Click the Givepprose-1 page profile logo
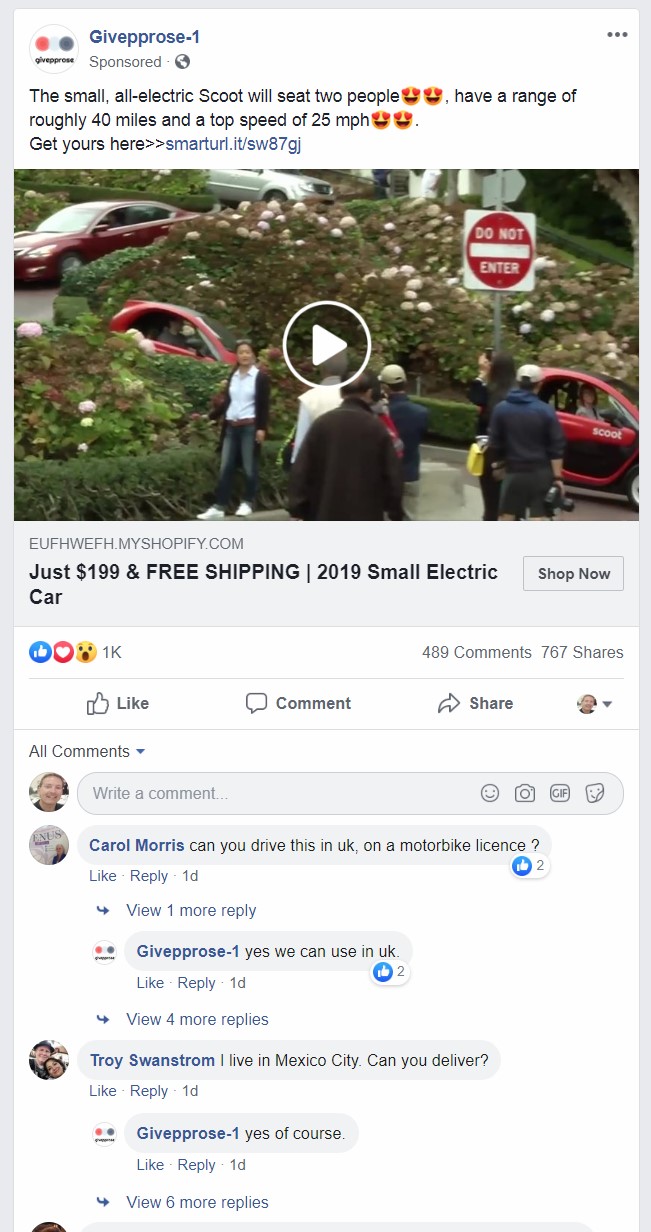This screenshot has width=651, height=1232. click(54, 48)
